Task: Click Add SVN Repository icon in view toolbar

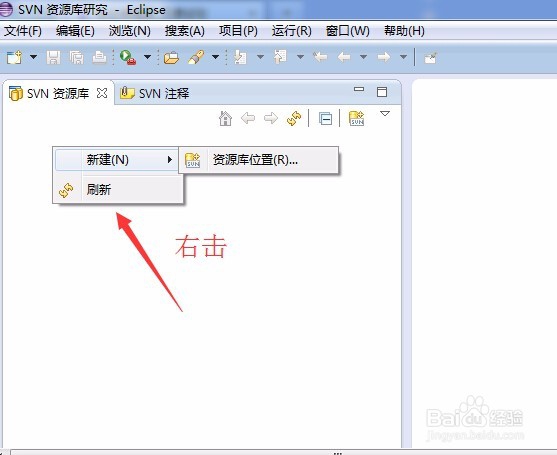Action: [357, 119]
